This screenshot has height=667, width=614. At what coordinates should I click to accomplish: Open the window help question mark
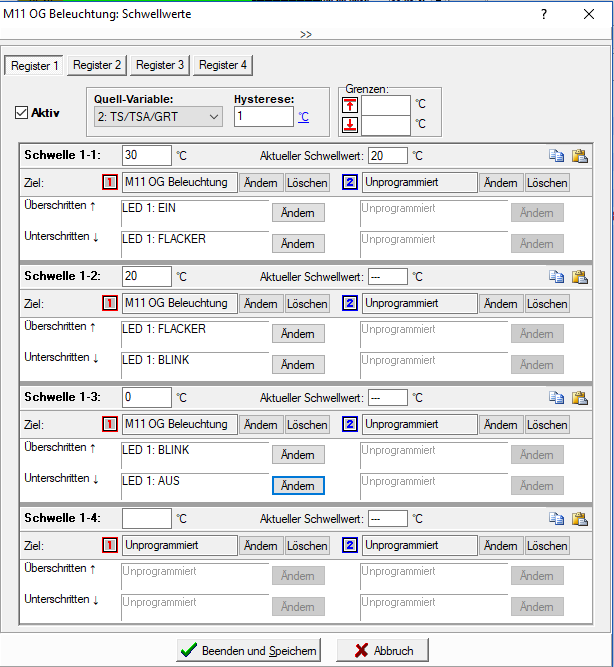click(x=544, y=15)
